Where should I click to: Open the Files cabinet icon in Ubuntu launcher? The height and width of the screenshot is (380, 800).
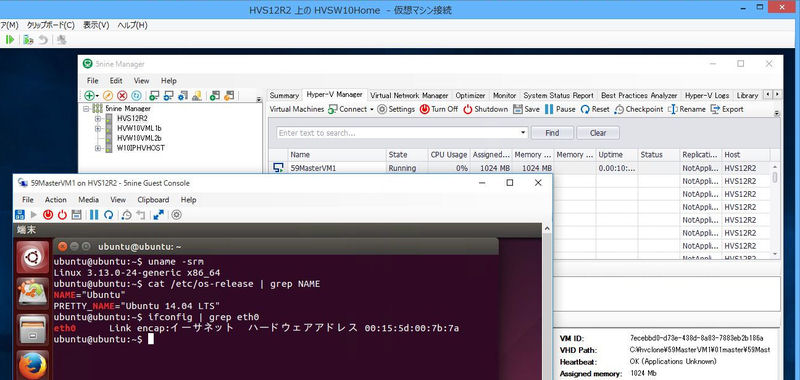click(33, 330)
